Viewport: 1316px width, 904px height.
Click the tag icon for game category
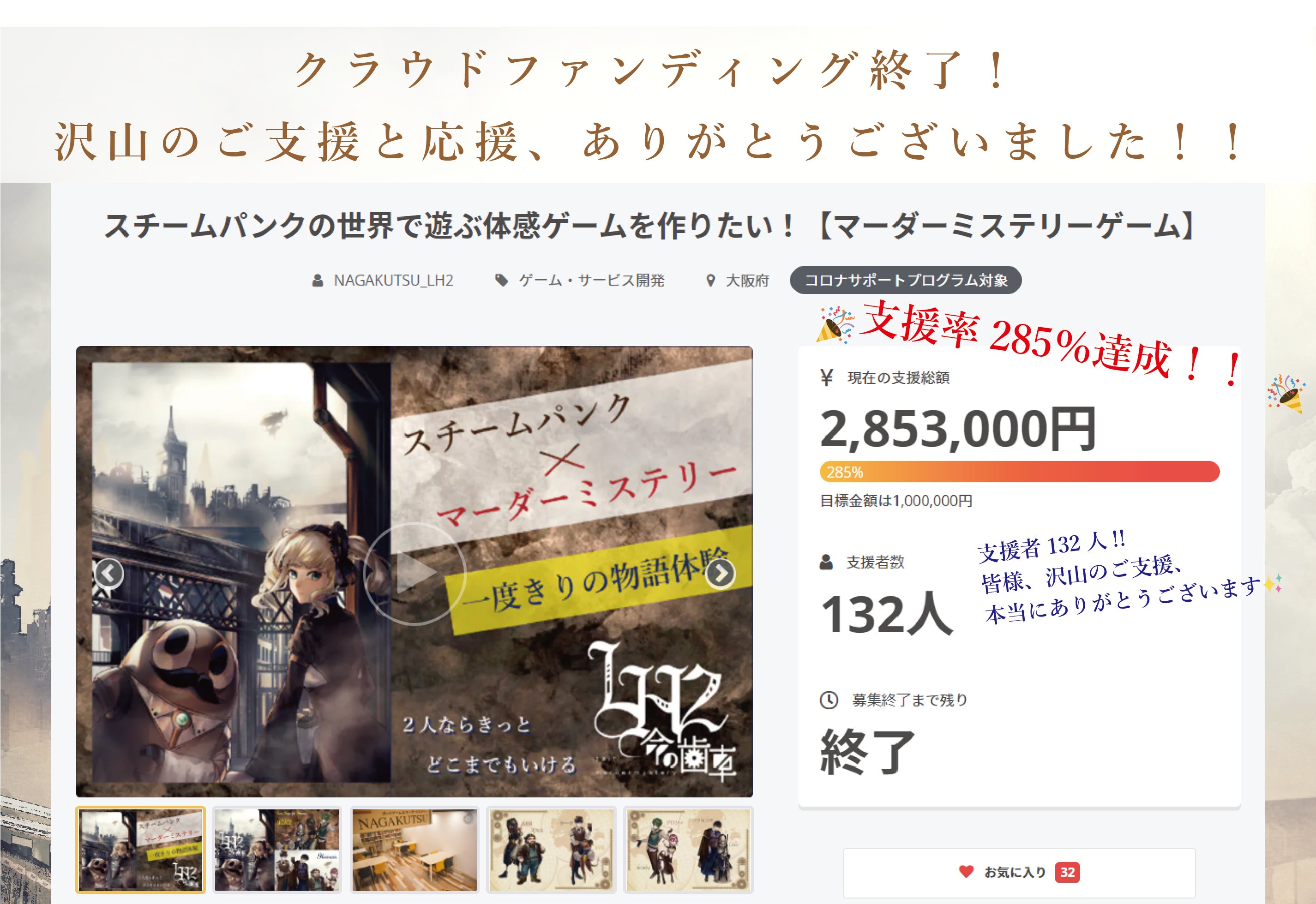[x=501, y=281]
